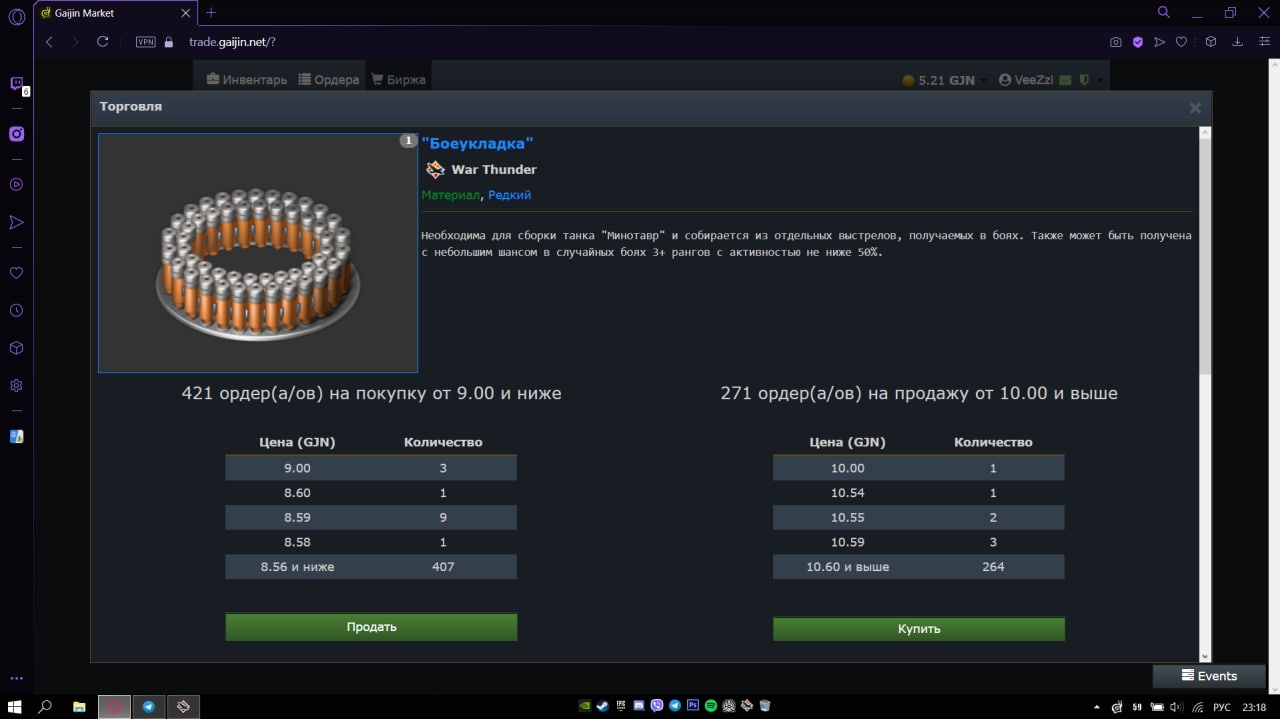Click the Купить button
Image resolution: width=1280 pixels, height=719 pixels.
(919, 629)
